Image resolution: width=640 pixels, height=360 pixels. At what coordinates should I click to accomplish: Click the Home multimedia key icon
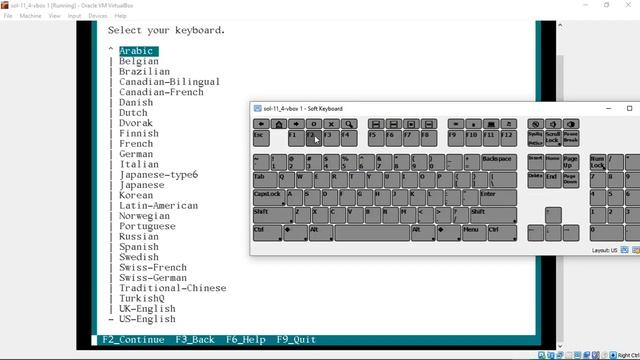(279, 124)
